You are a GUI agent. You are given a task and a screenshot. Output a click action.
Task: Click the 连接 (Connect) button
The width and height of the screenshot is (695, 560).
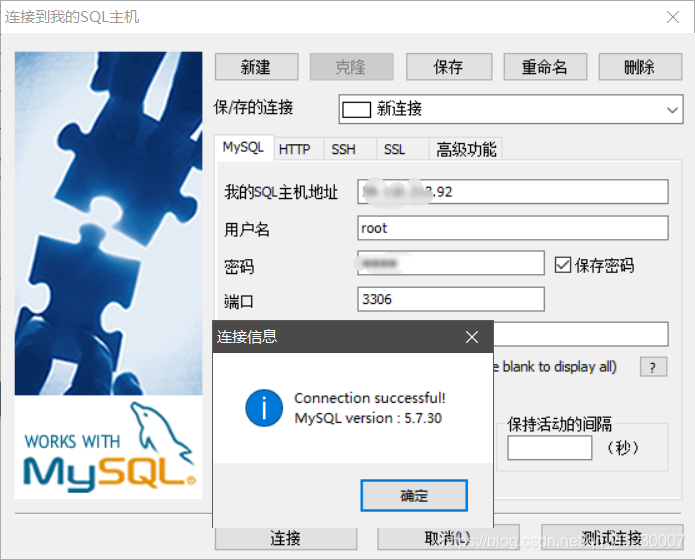[286, 538]
